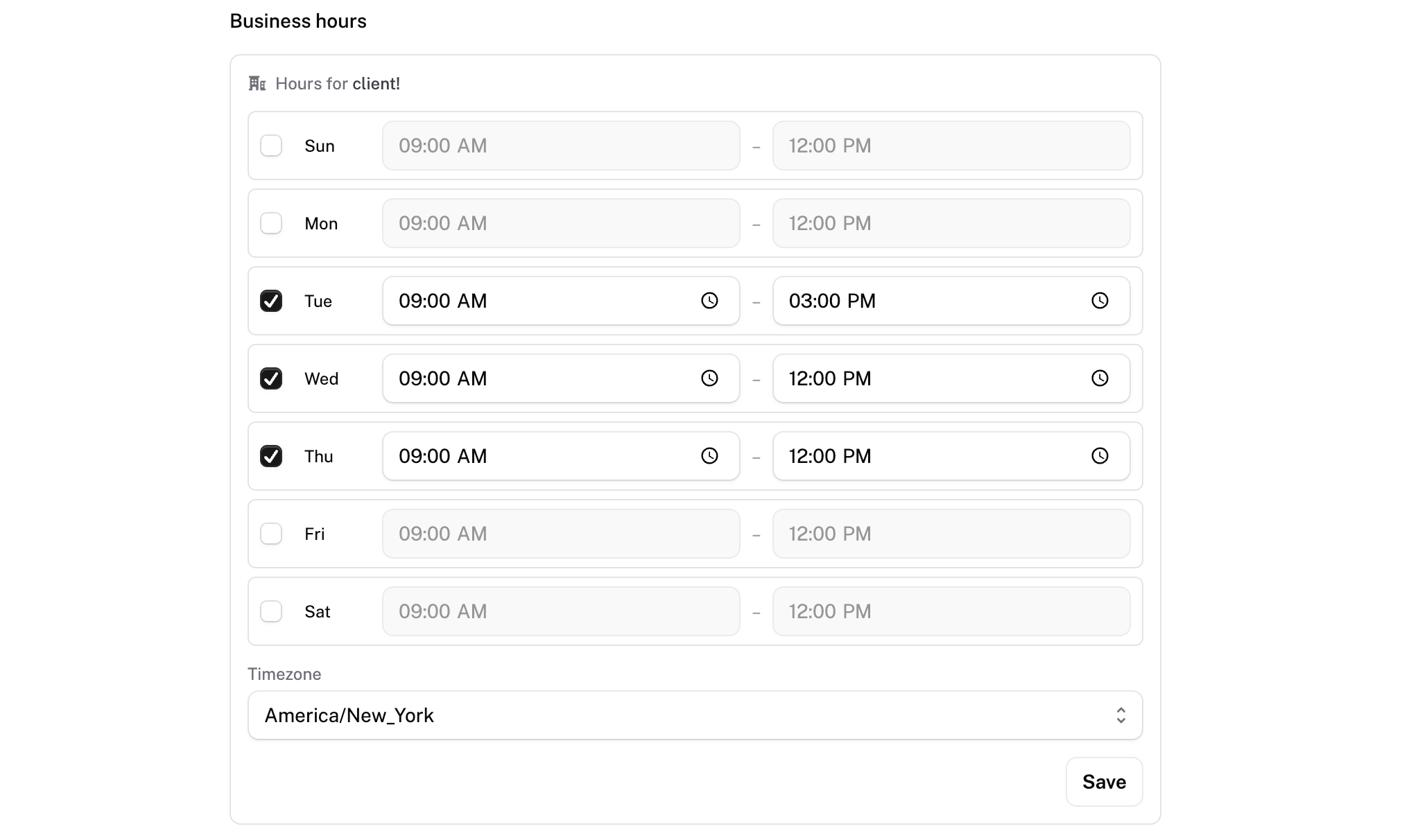The width and height of the screenshot is (1402, 840).
Task: Click the timezone selector up-down arrows
Action: [1120, 715]
